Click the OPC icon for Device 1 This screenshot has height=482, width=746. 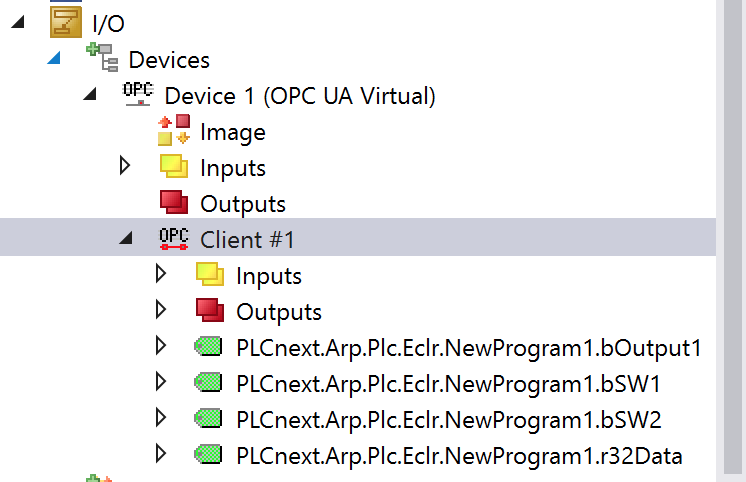click(138, 94)
